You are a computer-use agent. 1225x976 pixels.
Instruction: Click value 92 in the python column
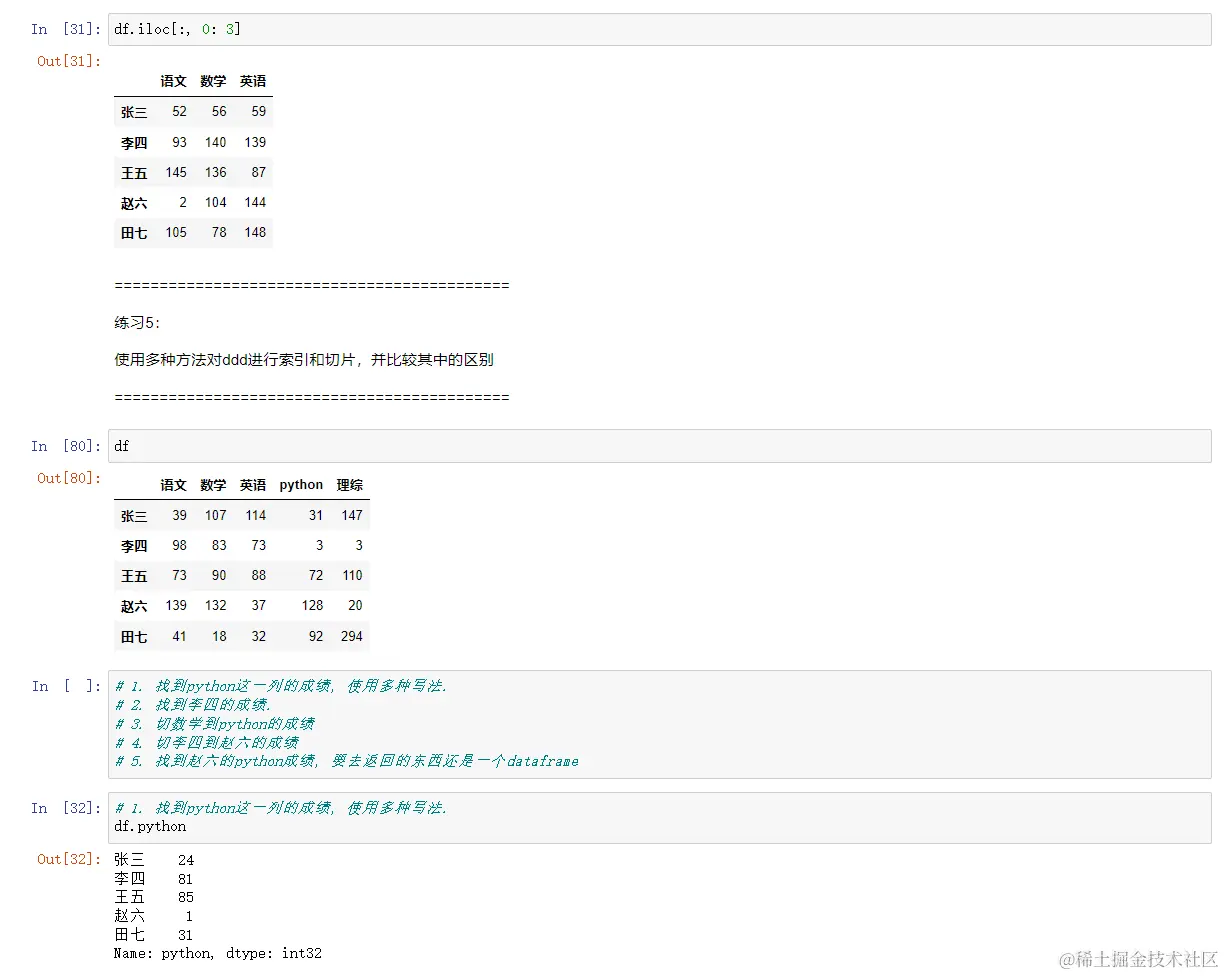pyautogui.click(x=316, y=636)
